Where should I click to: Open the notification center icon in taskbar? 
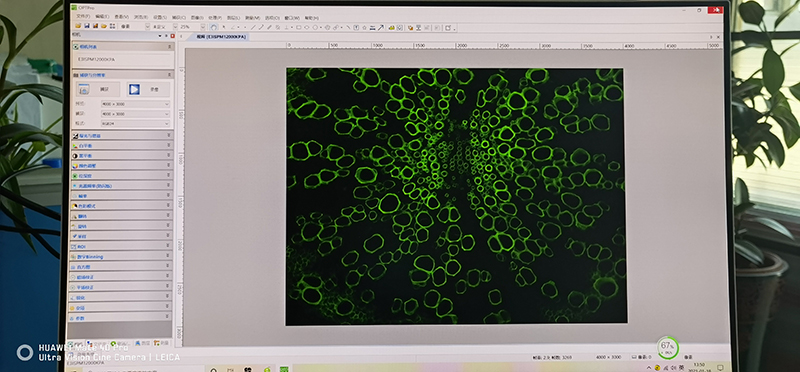coord(720,367)
